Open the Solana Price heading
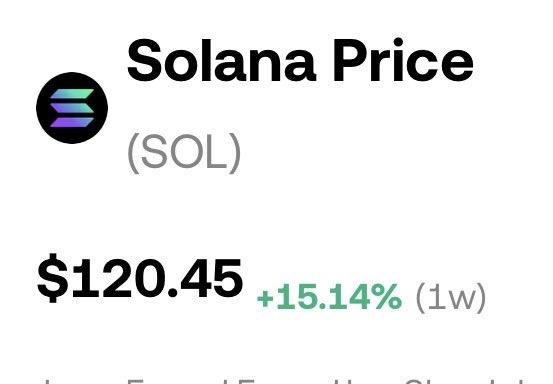 coord(300,61)
